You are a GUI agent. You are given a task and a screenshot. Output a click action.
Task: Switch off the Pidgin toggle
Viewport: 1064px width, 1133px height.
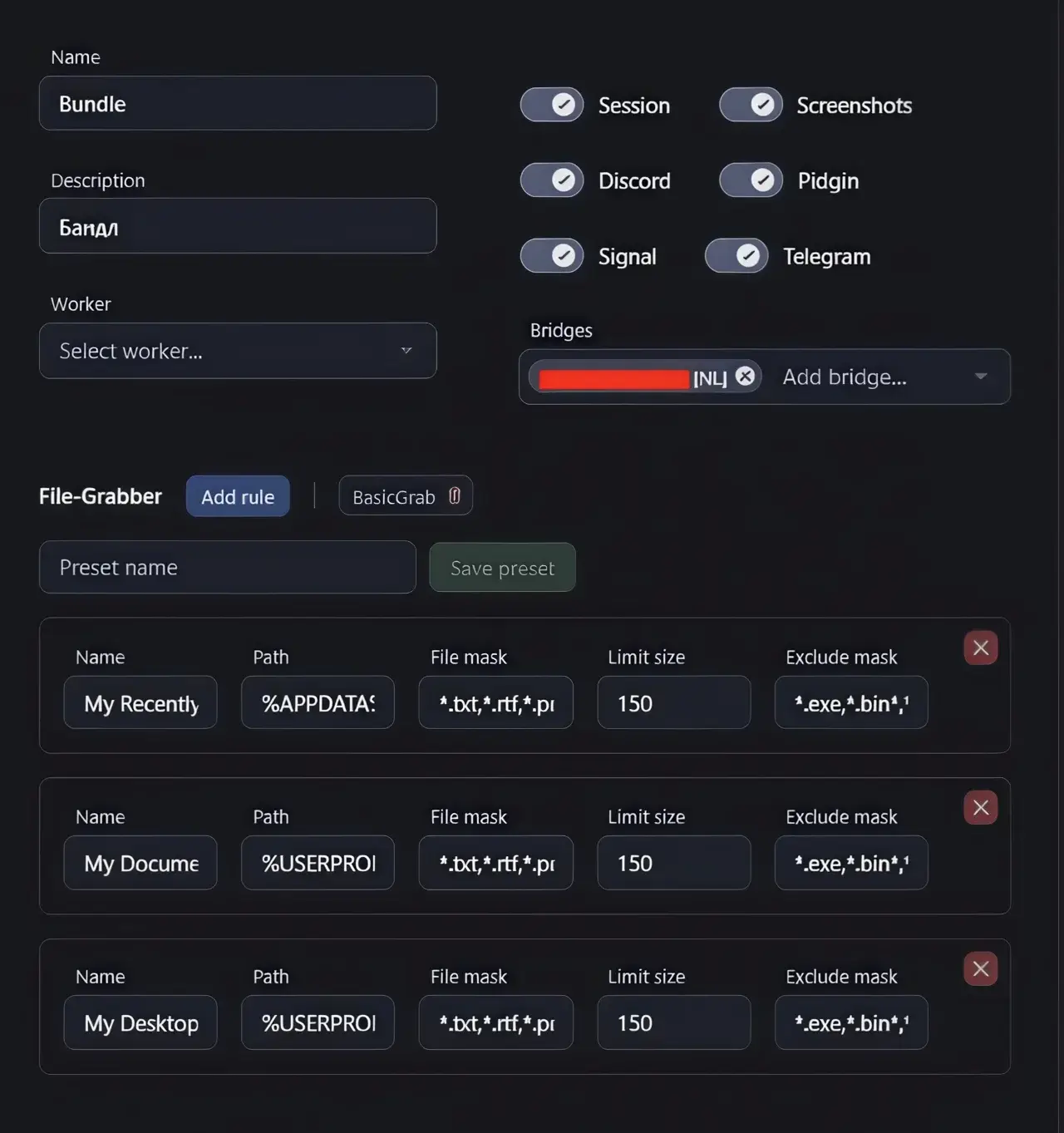[x=751, y=180]
